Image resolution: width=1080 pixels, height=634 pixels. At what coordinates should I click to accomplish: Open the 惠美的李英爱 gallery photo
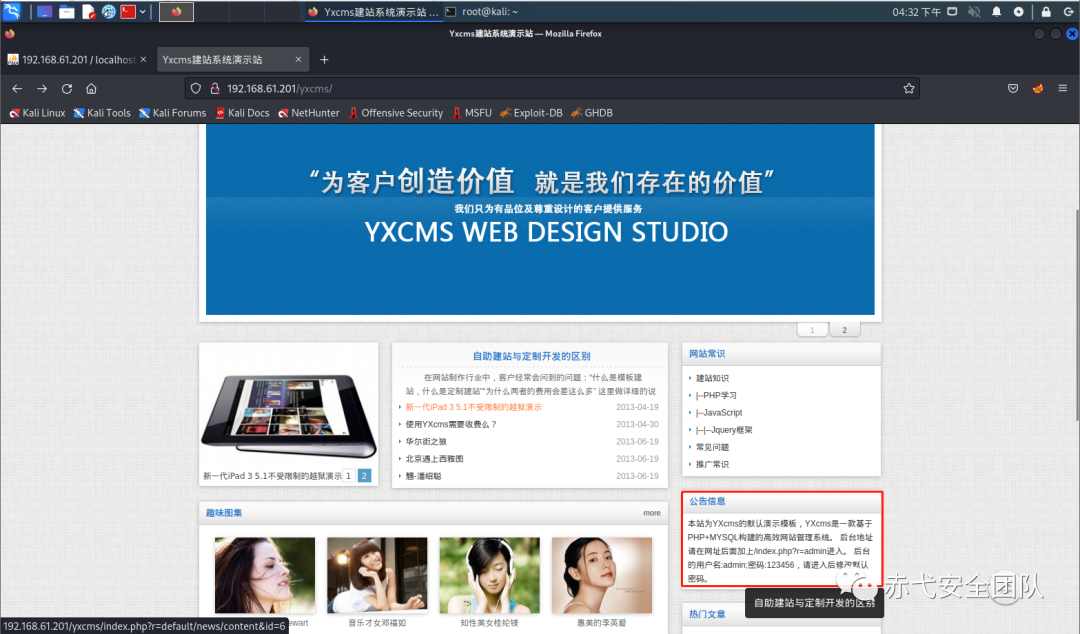pyautogui.click(x=602, y=575)
